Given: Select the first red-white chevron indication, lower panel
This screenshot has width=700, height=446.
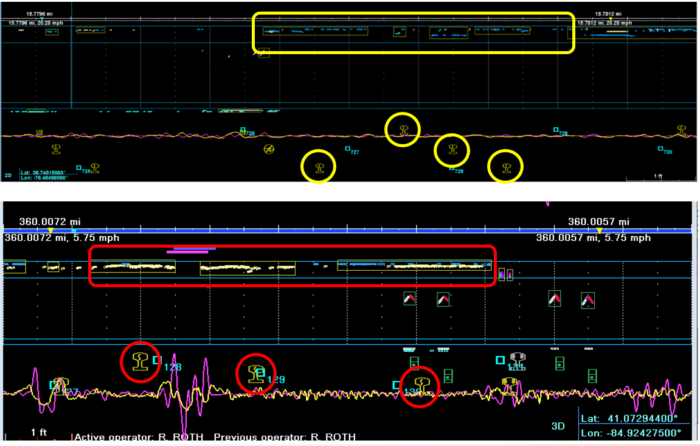Looking at the screenshot, I should click(409, 298).
